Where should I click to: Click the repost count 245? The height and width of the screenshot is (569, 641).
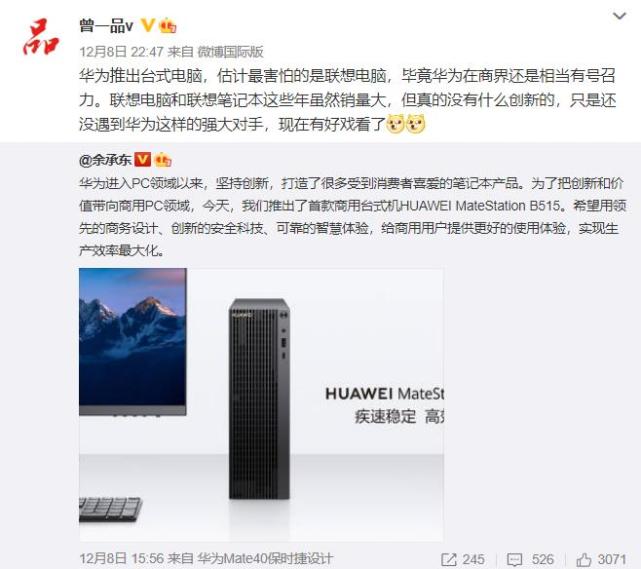[x=473, y=560]
